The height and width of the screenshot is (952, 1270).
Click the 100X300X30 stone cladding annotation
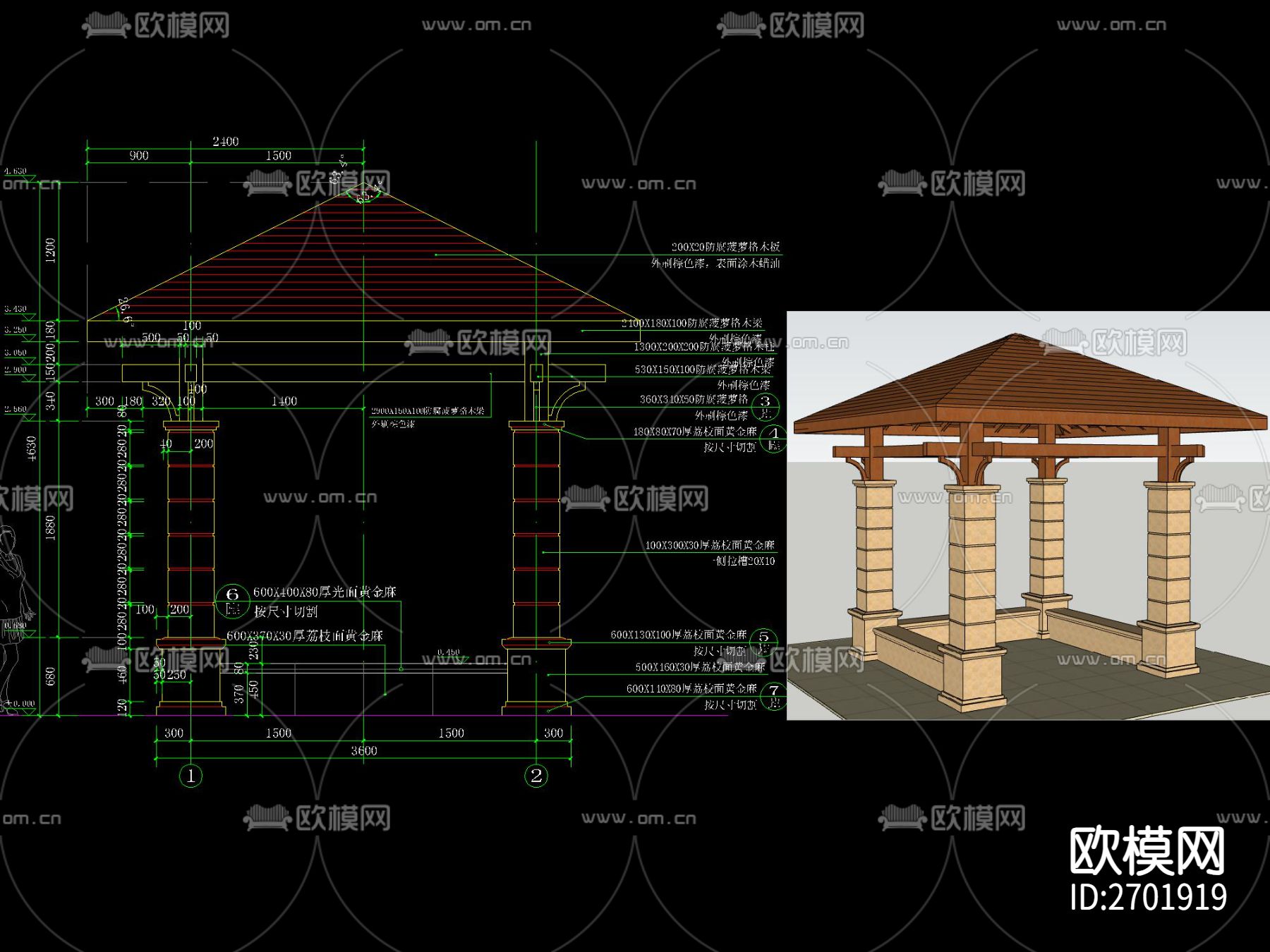click(710, 545)
